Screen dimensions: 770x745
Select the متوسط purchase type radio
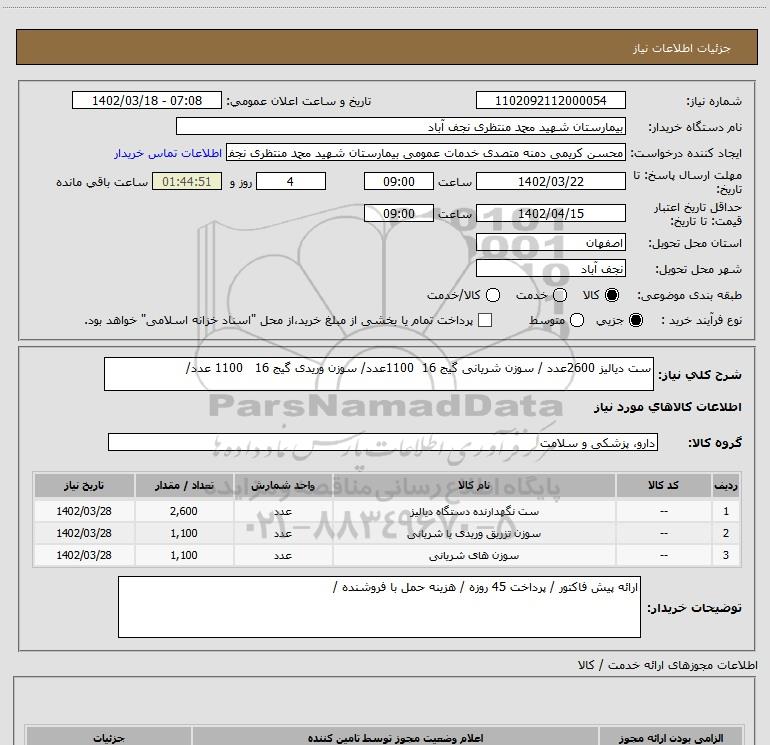[x=577, y=320]
